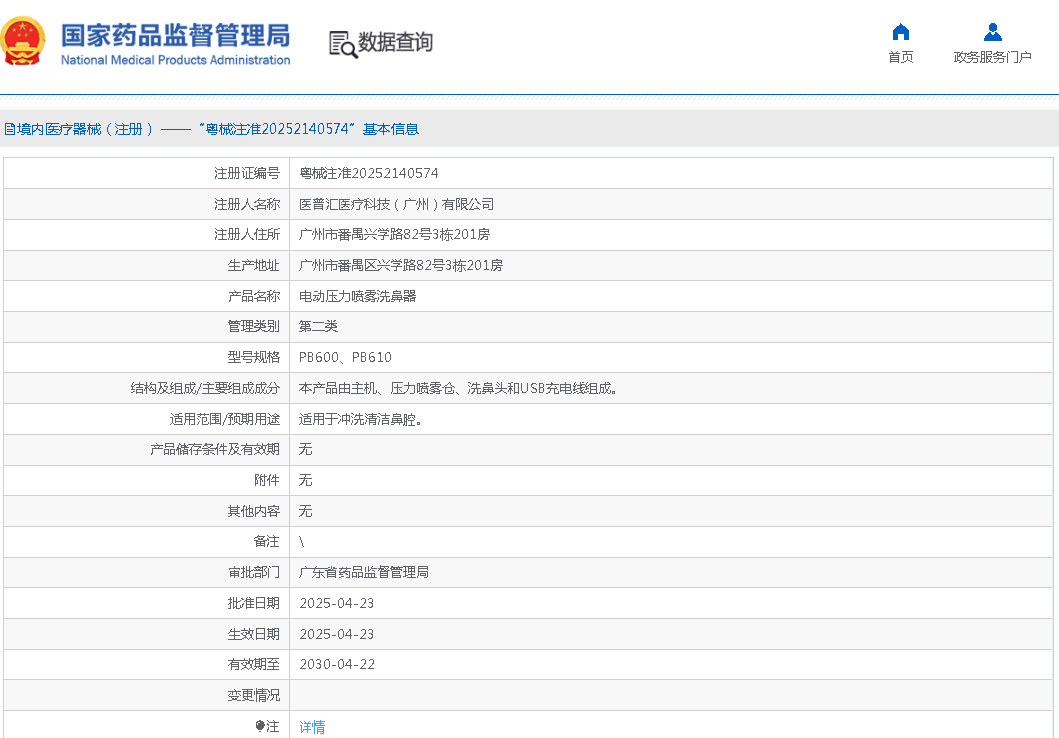Select registrant name 医普汇医疗科技（广州）有限公司

tap(396, 204)
